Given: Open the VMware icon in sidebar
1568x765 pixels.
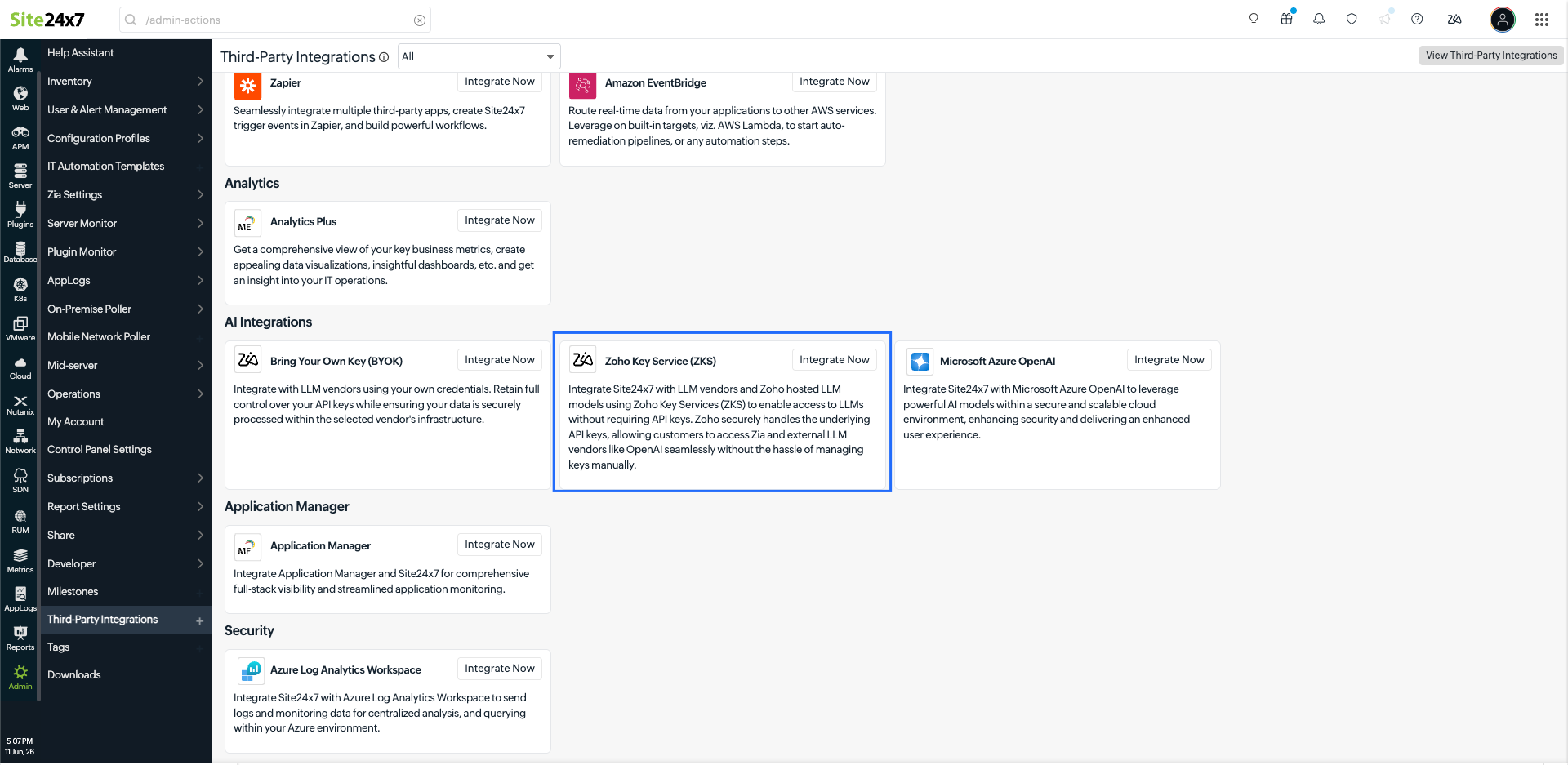Looking at the screenshot, I should pyautogui.click(x=20, y=329).
